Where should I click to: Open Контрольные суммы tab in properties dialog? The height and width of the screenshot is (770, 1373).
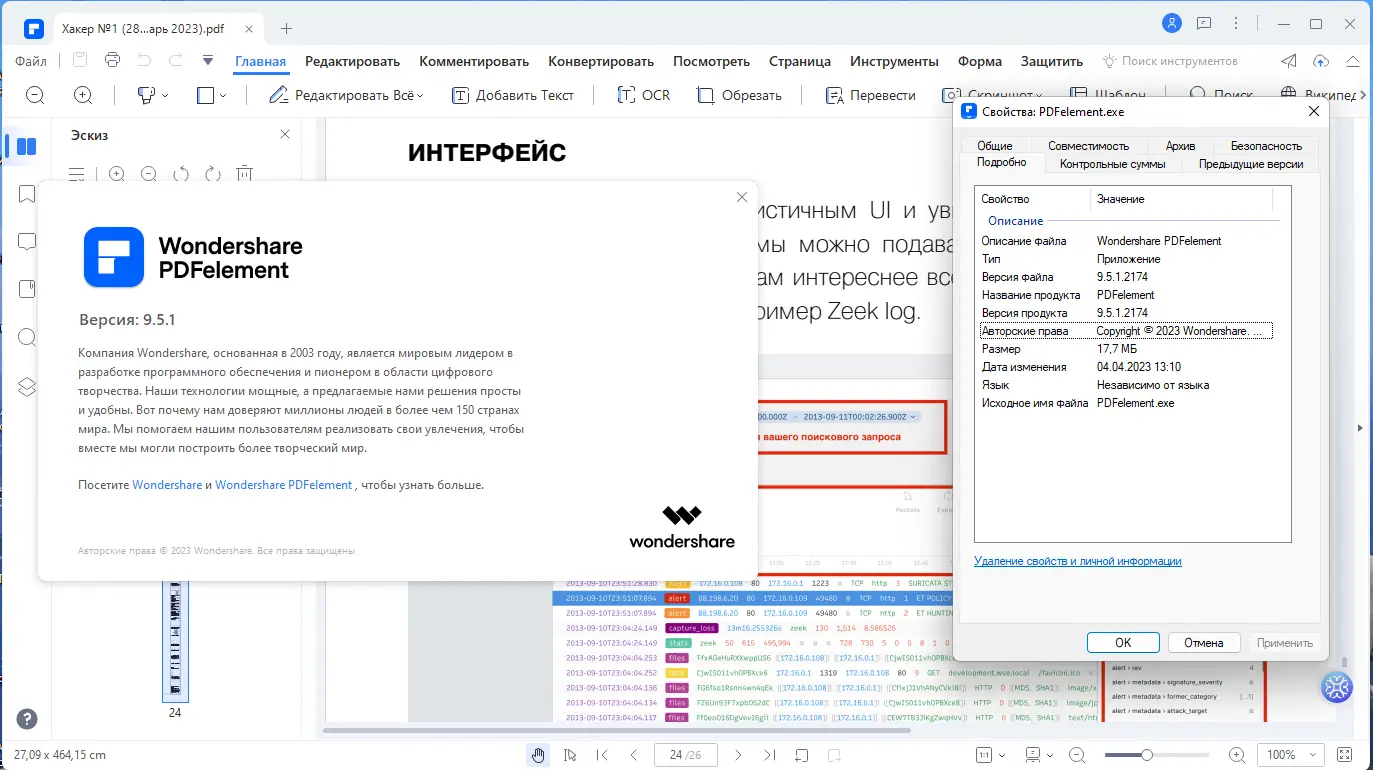point(1112,164)
